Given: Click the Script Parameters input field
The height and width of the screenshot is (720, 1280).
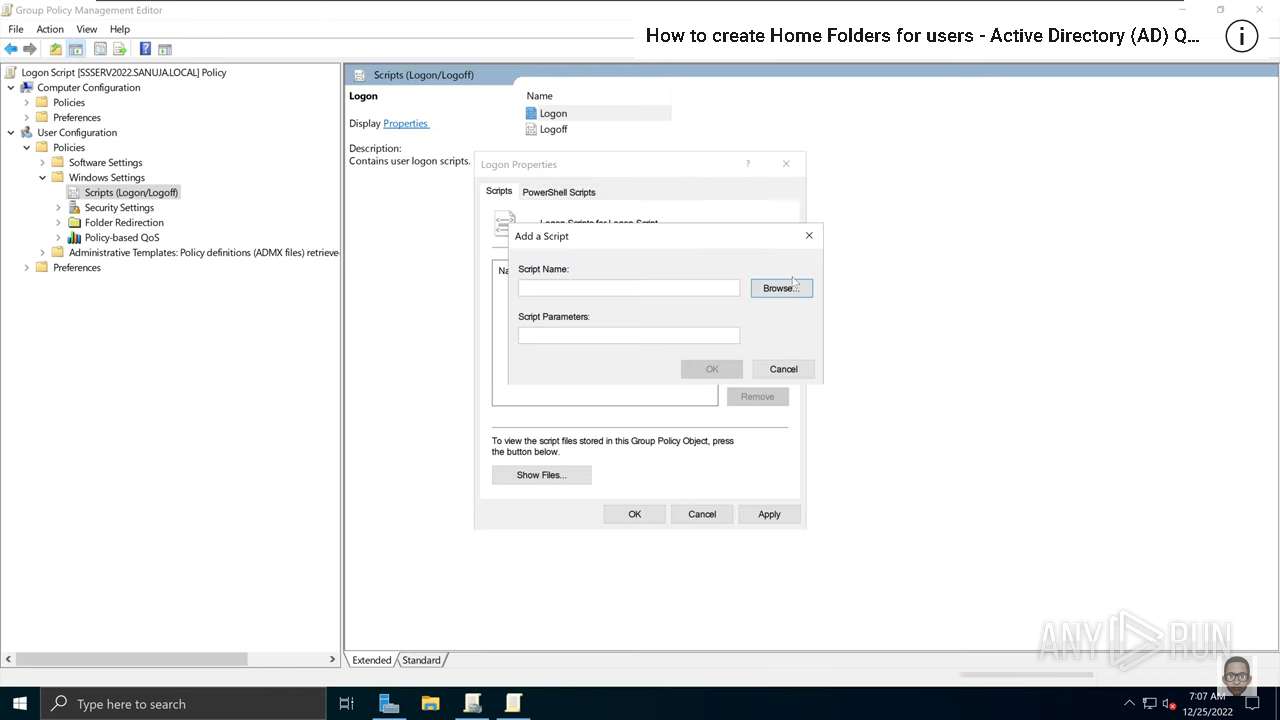Looking at the screenshot, I should point(629,335).
